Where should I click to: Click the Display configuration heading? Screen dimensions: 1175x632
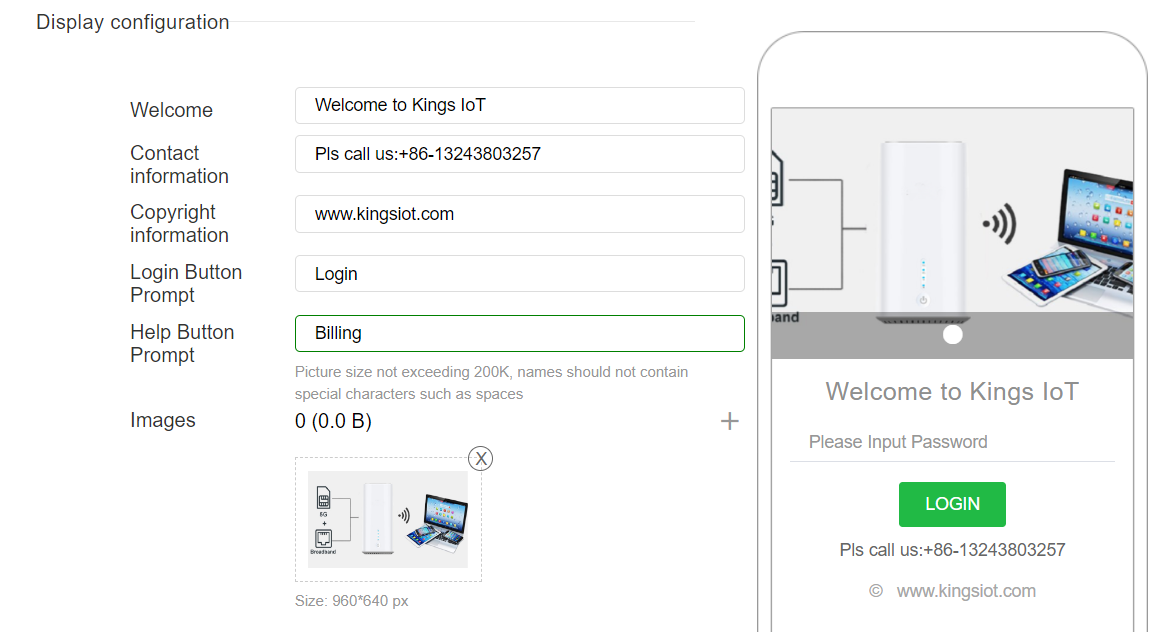click(133, 22)
